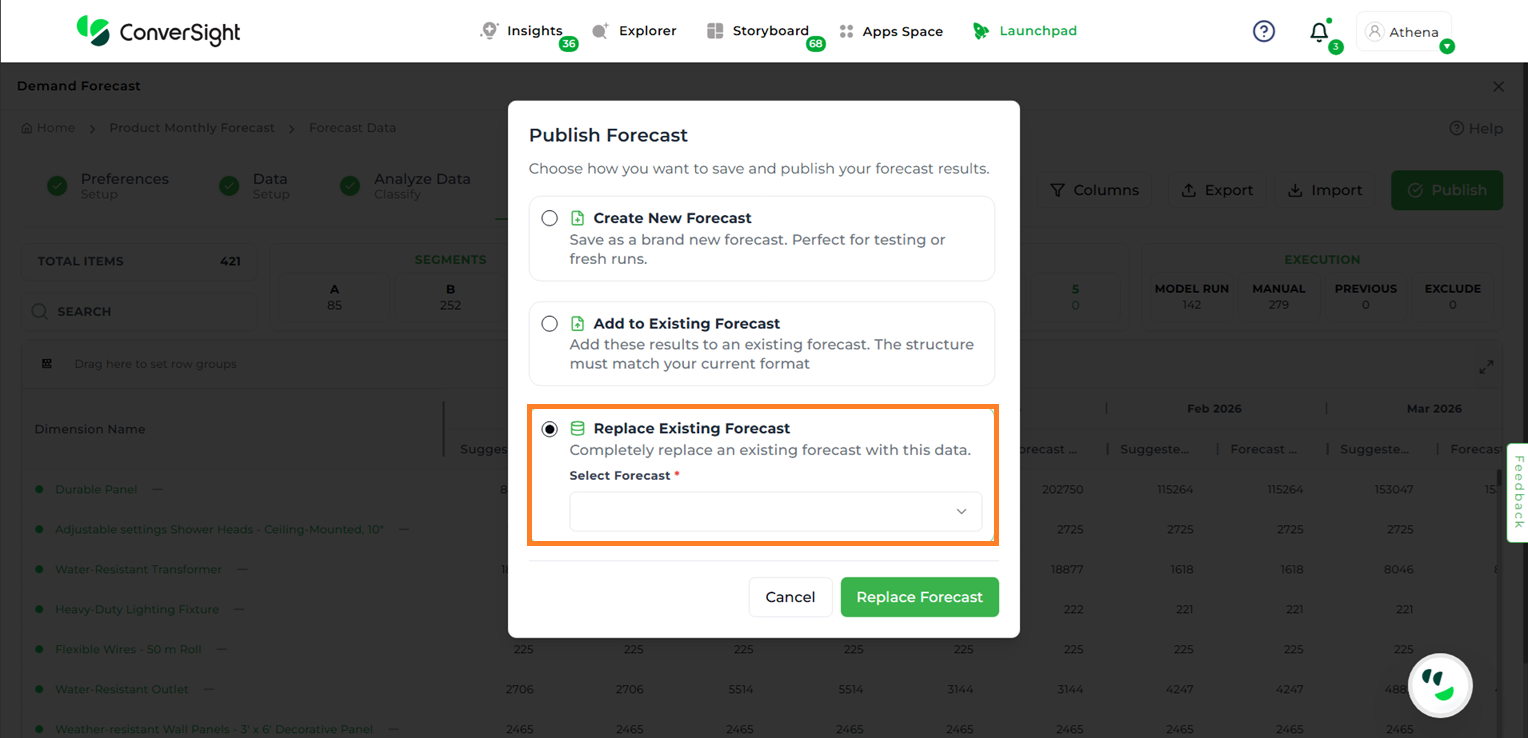Open the floating ConverSight chat assistant
The width and height of the screenshot is (1528, 738).
tap(1440, 685)
